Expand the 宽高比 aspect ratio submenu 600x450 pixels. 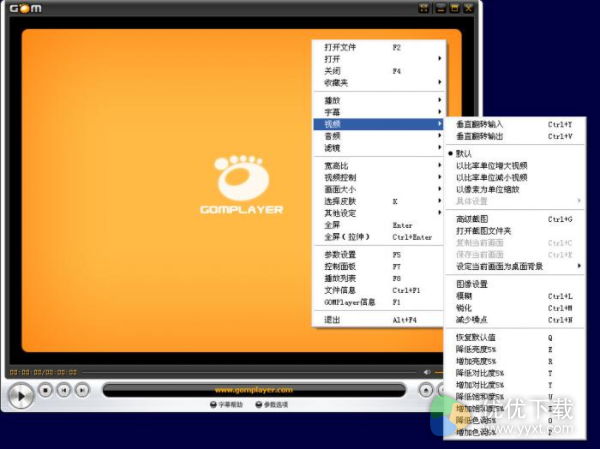tap(379, 166)
